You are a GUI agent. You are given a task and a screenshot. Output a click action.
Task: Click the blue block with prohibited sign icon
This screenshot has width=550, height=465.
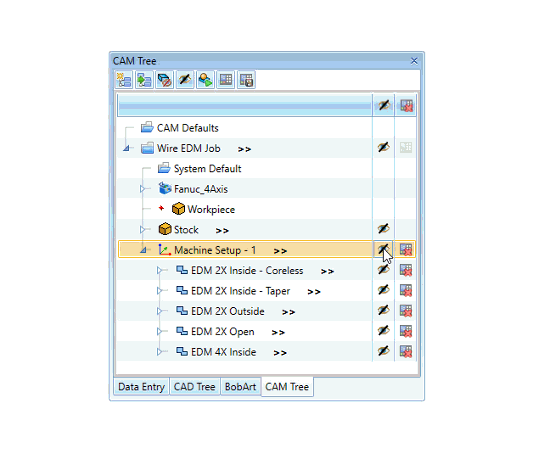tap(165, 80)
